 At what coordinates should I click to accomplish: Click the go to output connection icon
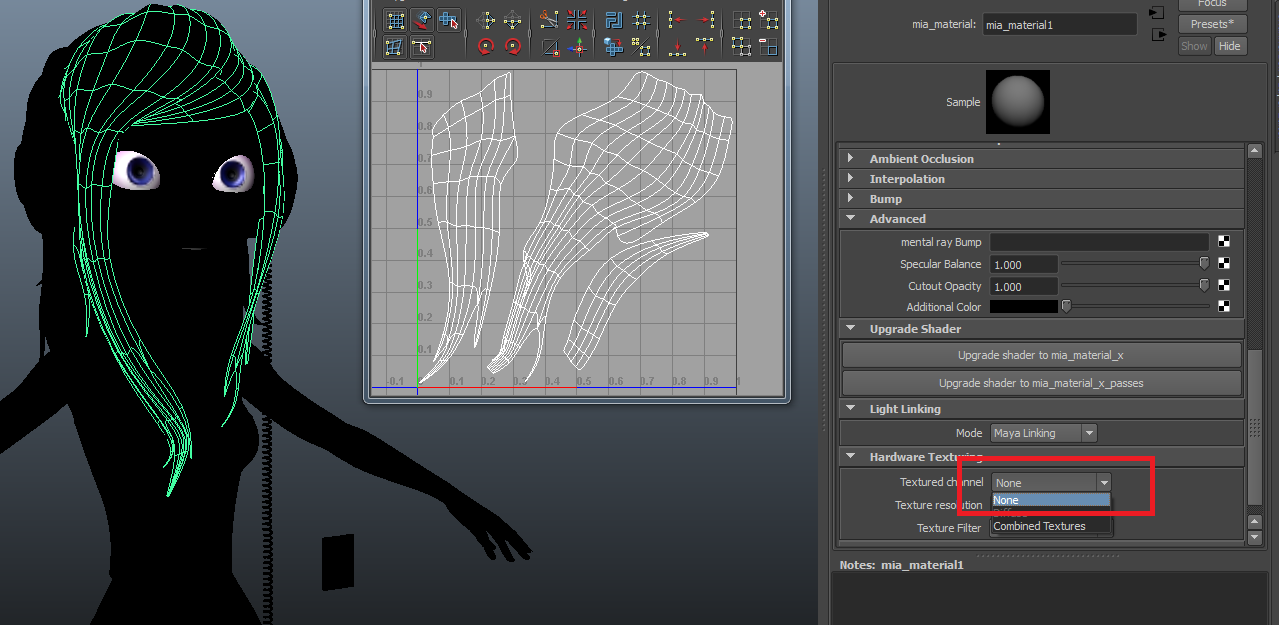click(1159, 35)
